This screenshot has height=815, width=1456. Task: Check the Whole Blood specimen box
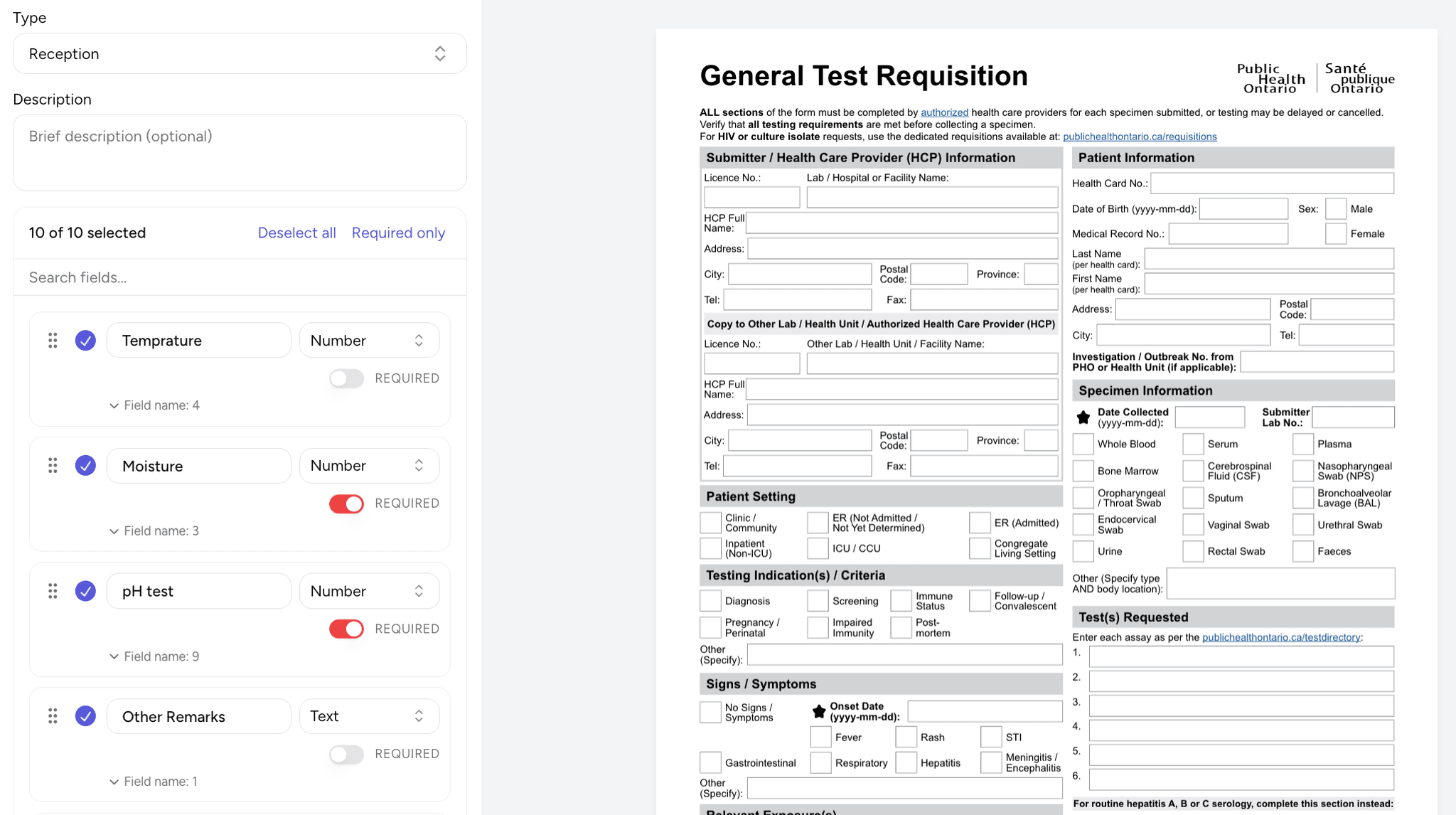click(1083, 444)
